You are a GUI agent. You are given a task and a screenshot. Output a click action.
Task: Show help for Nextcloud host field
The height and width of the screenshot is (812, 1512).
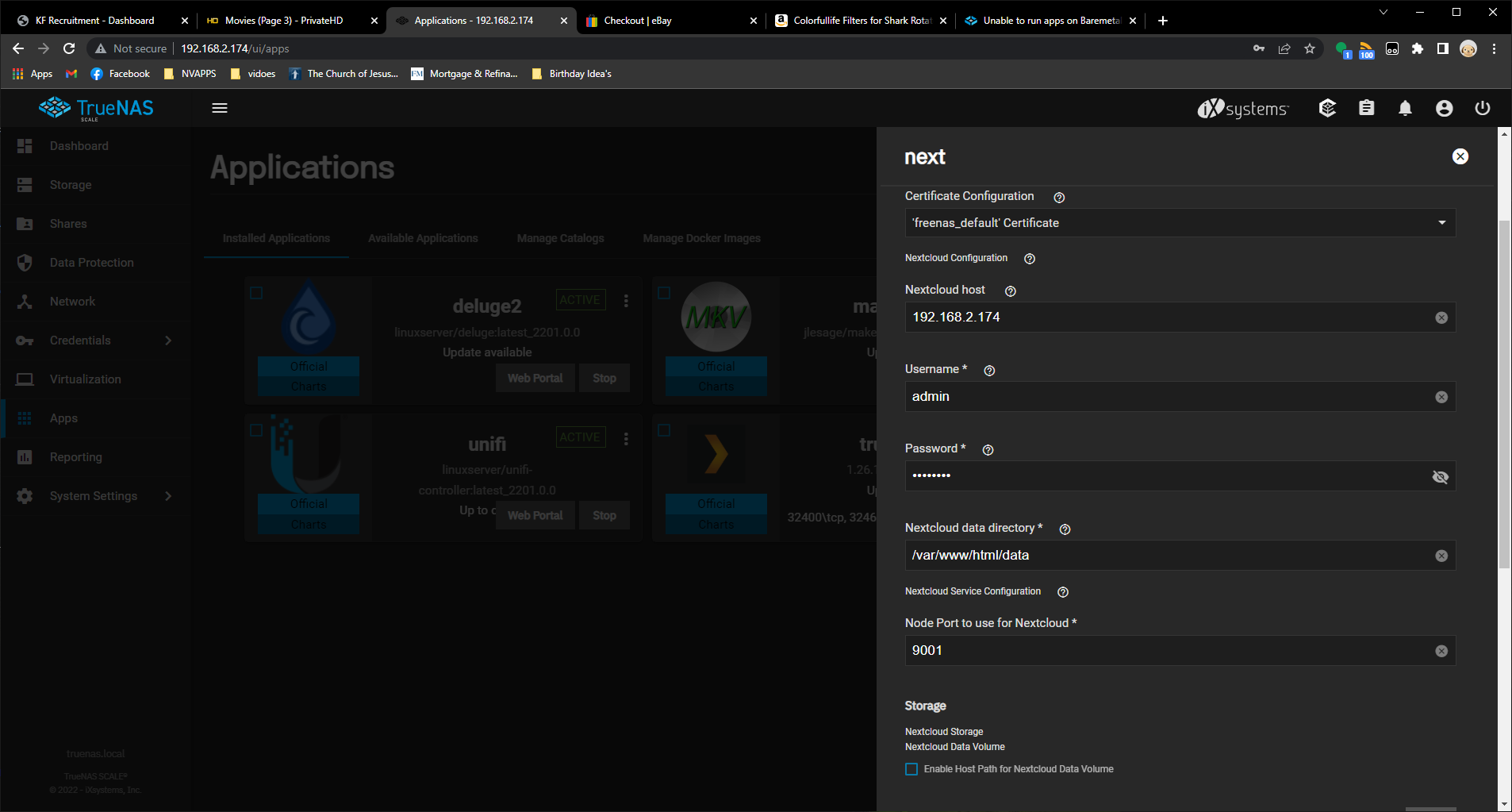point(1010,291)
